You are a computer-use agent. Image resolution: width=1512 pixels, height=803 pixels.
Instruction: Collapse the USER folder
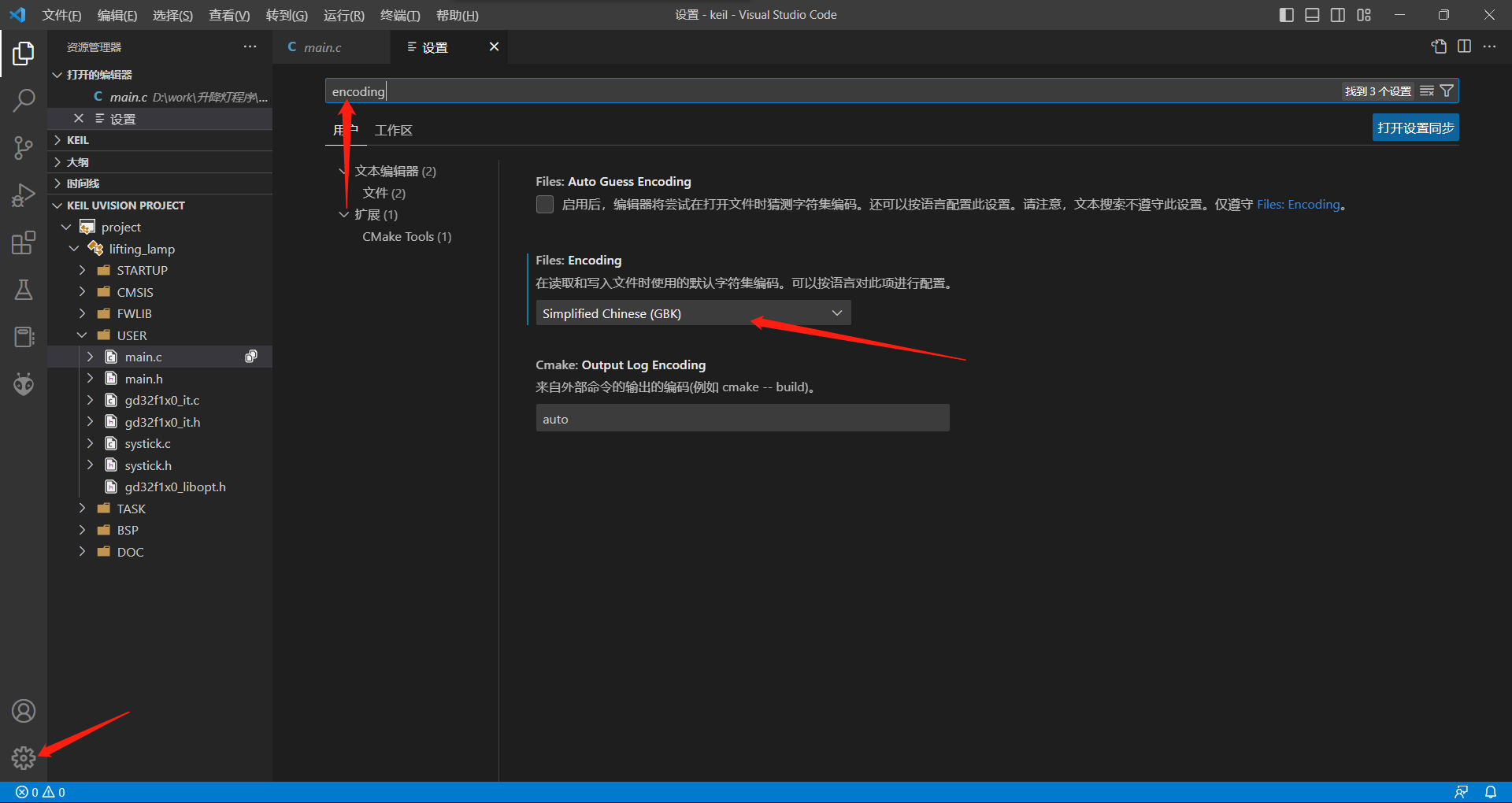(x=132, y=335)
